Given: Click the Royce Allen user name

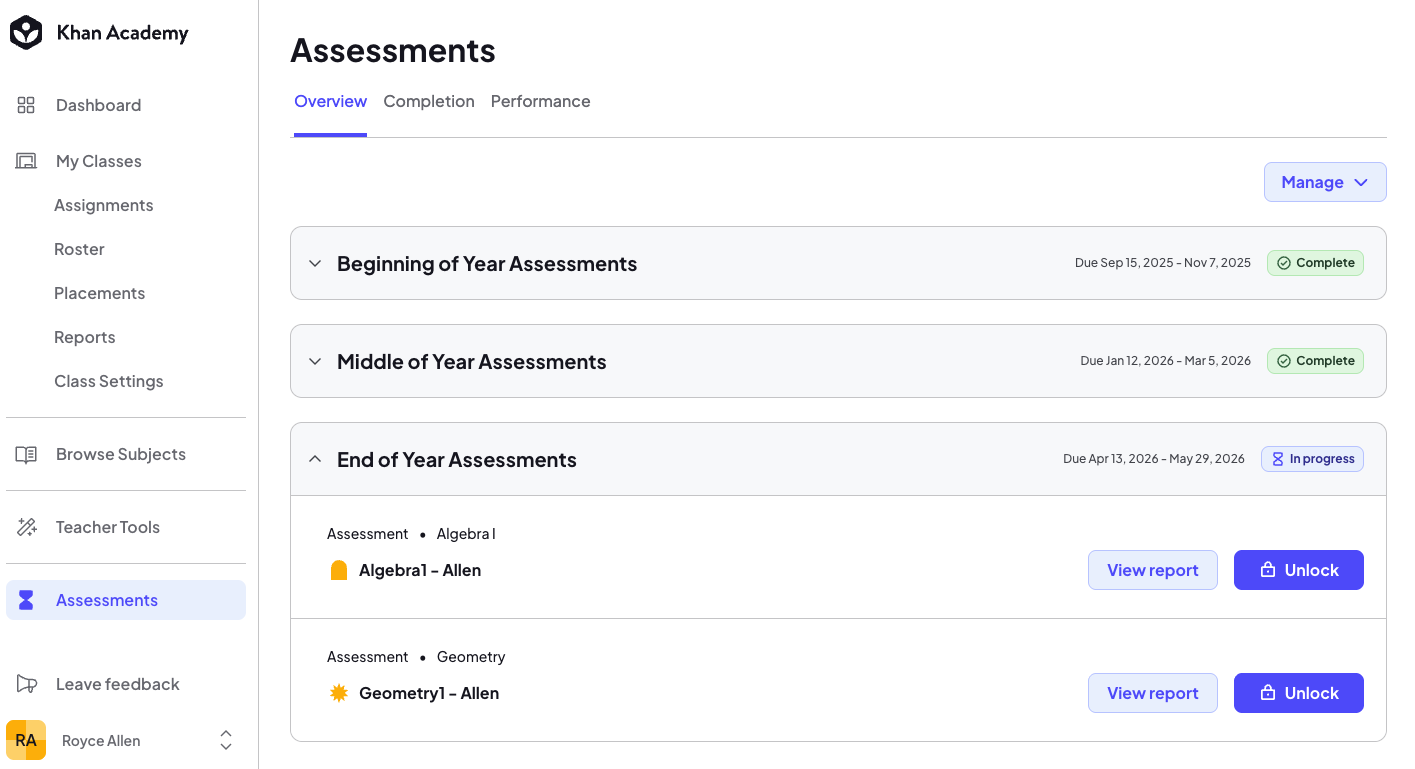Looking at the screenshot, I should [101, 741].
